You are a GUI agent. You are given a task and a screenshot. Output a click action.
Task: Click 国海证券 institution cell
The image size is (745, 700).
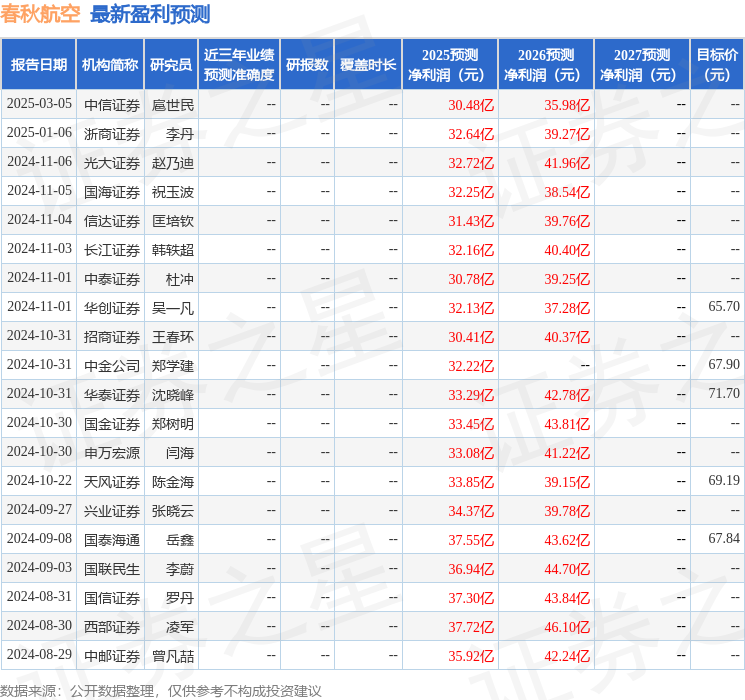pyautogui.click(x=112, y=192)
